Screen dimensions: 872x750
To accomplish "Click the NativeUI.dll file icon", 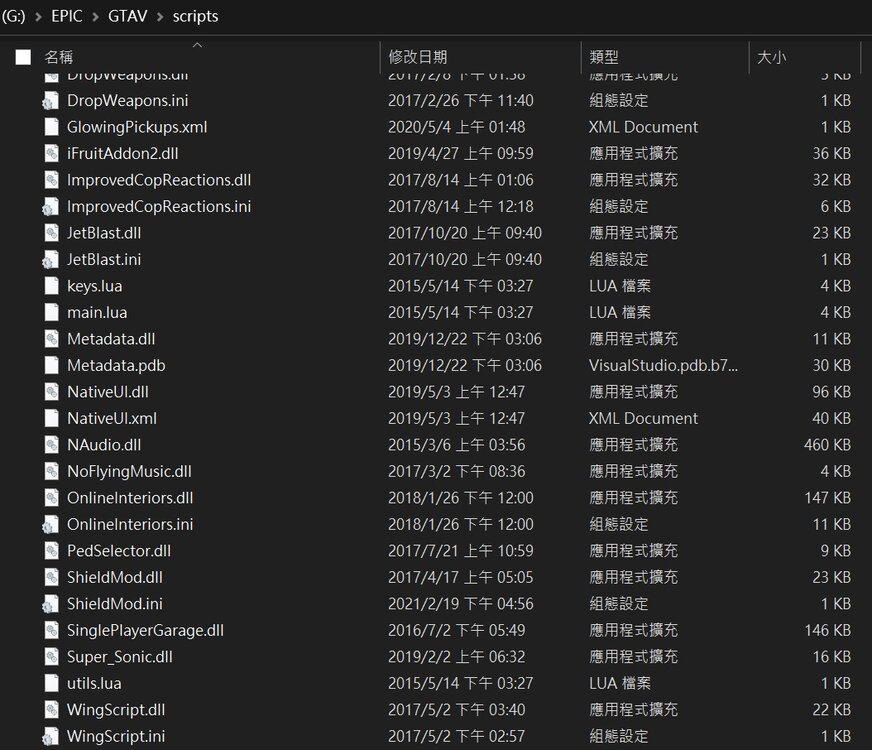I will click(x=51, y=391).
